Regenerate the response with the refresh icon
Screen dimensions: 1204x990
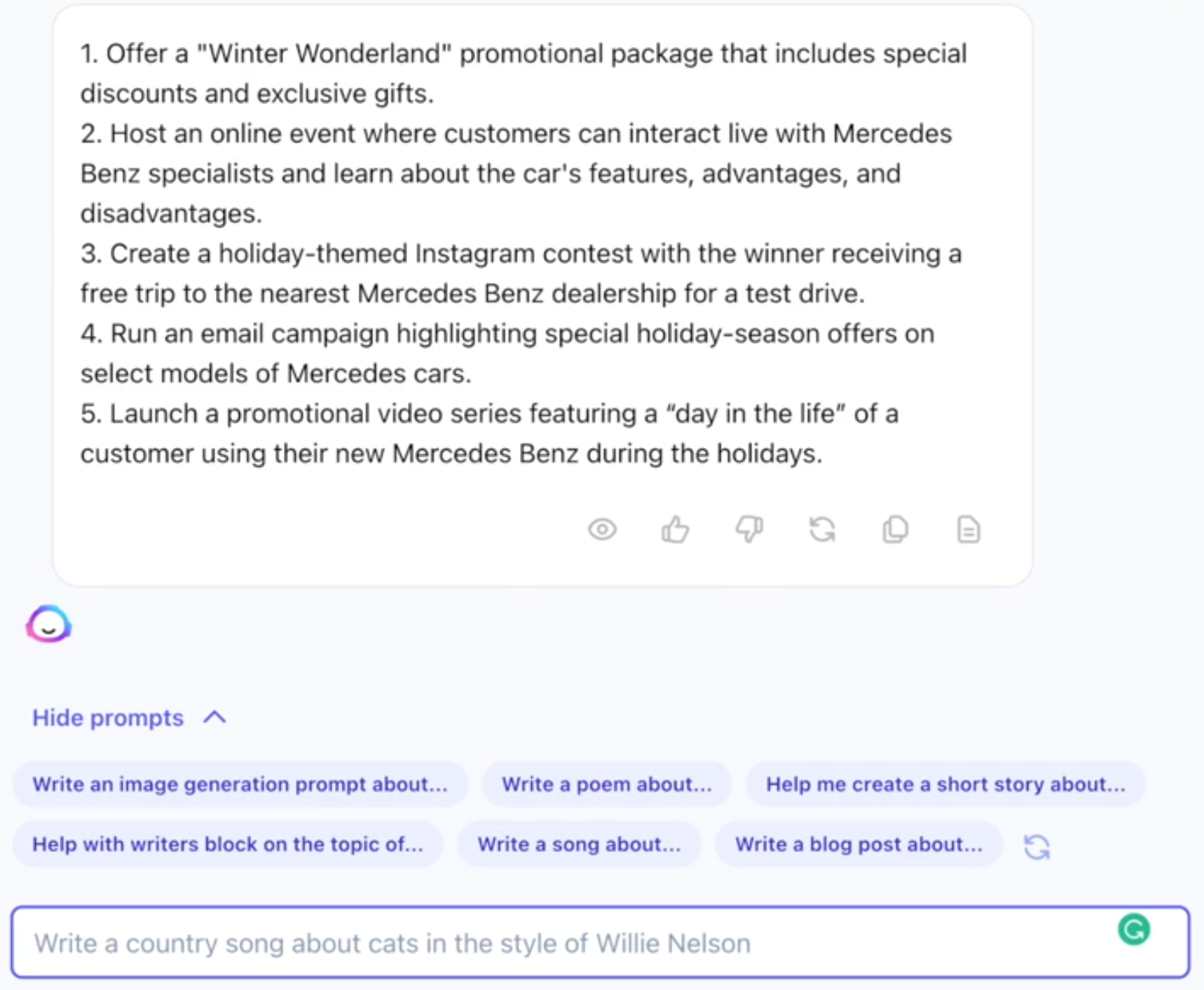coord(822,529)
